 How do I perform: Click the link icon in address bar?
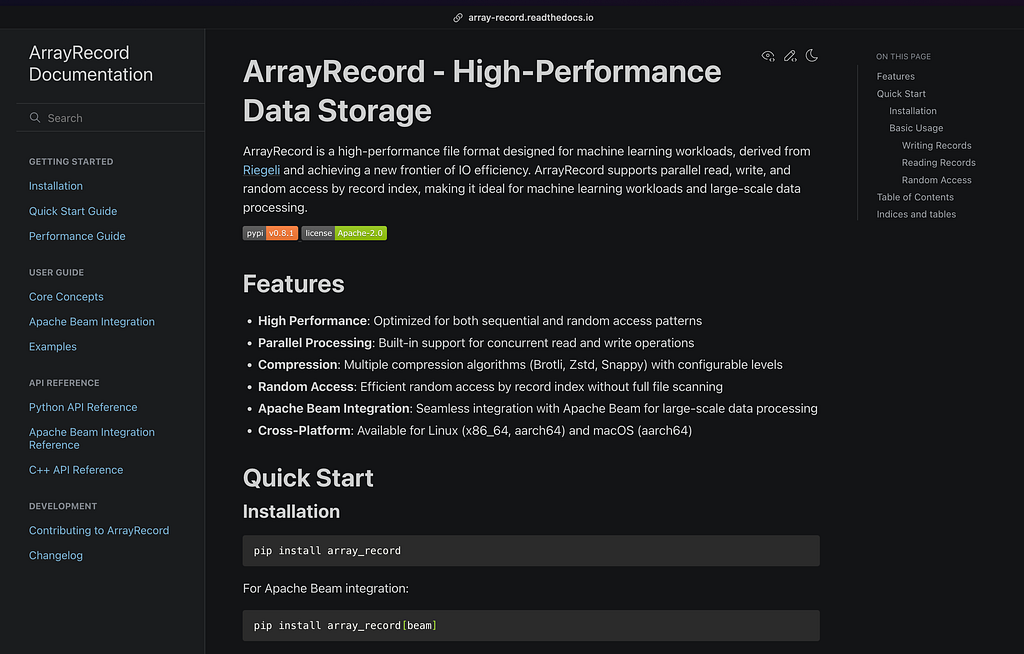[x=458, y=17]
